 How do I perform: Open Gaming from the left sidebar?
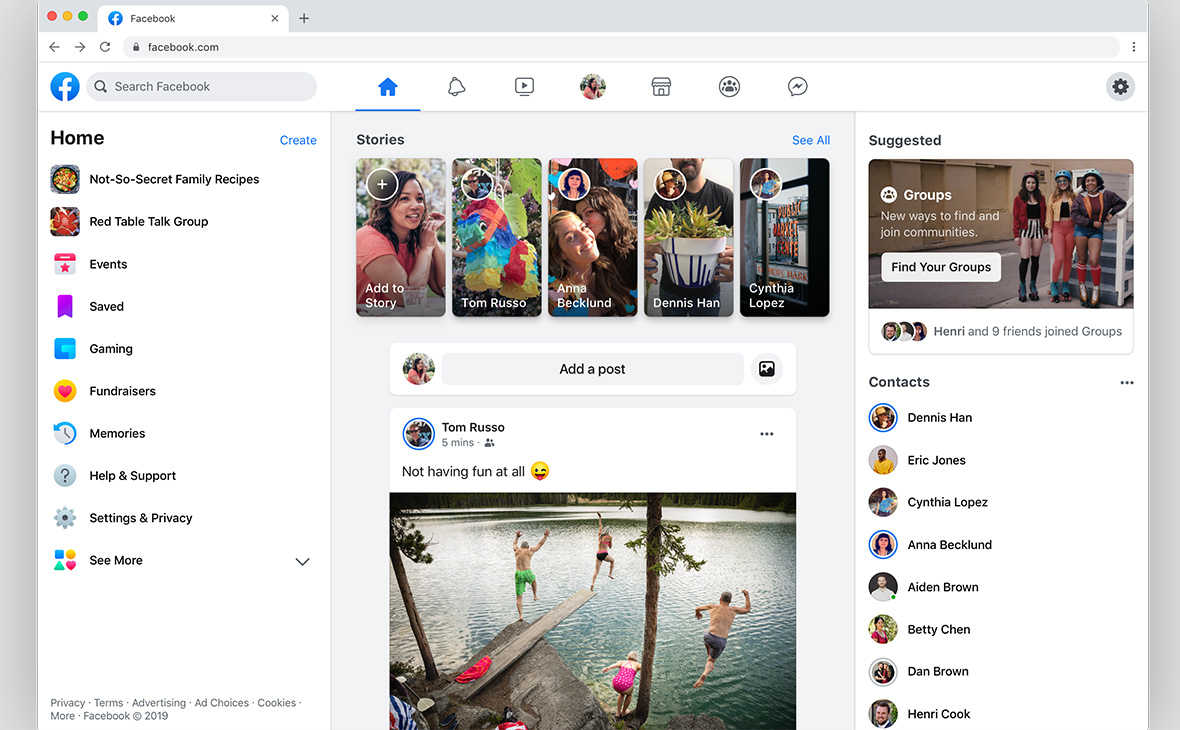click(111, 349)
